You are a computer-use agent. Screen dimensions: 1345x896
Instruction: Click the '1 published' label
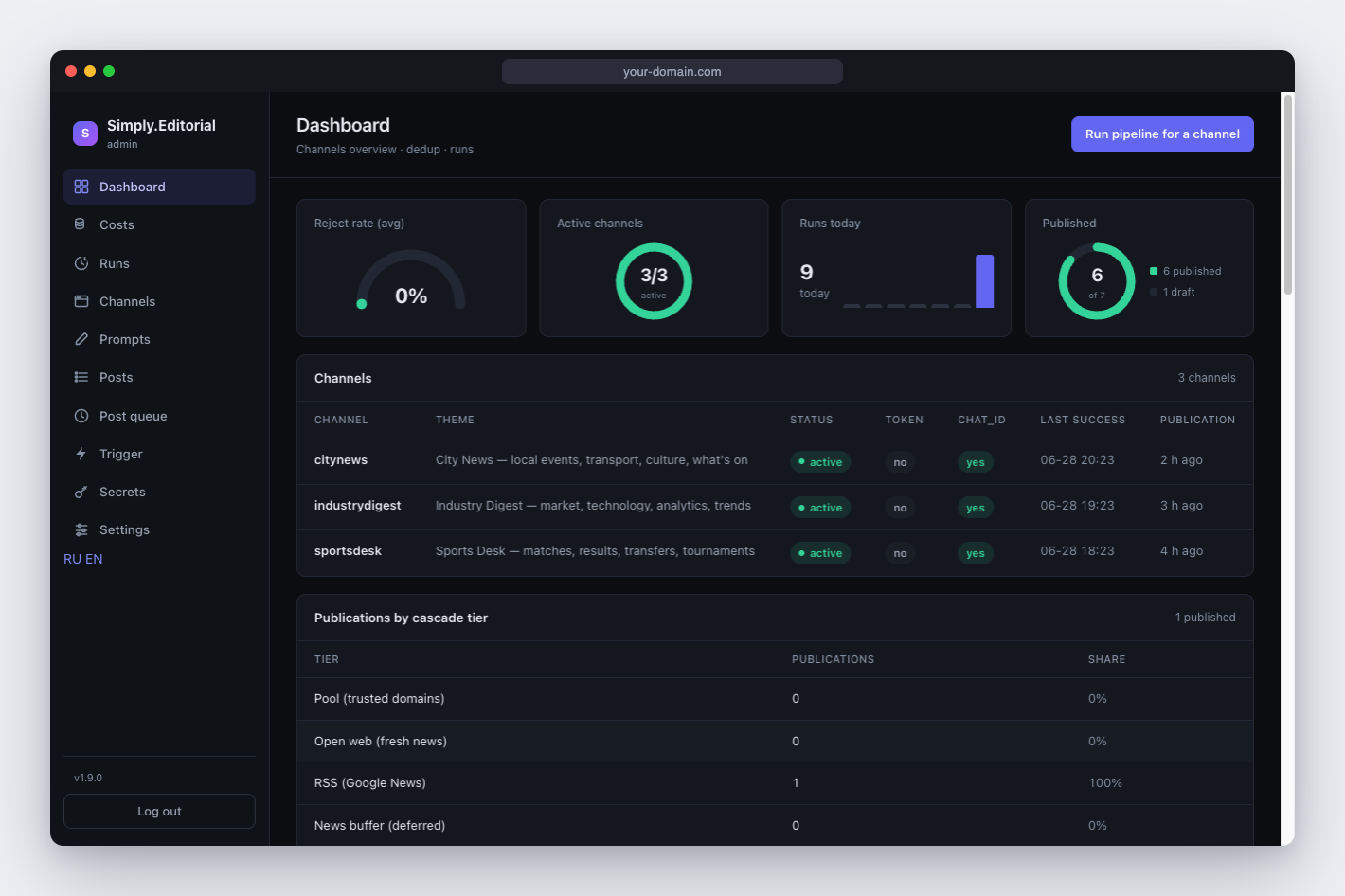(1205, 618)
